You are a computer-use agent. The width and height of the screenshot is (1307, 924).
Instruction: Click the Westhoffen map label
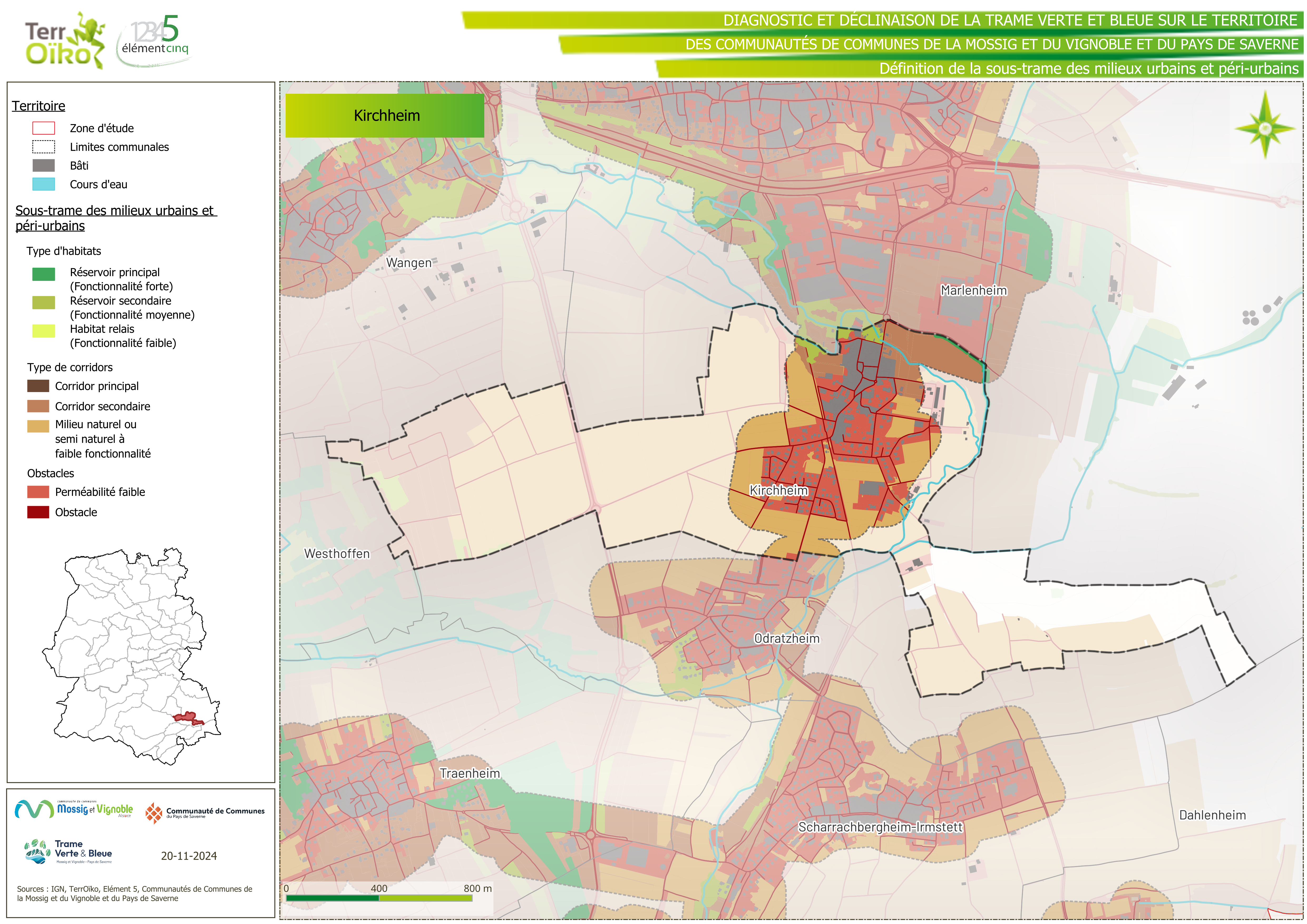[337, 553]
